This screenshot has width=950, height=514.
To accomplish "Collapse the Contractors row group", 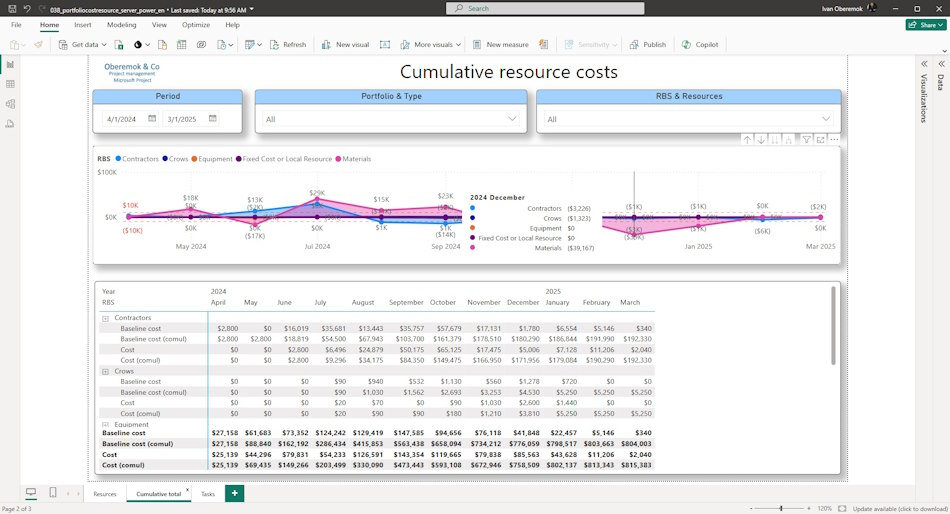I will 105,318.
